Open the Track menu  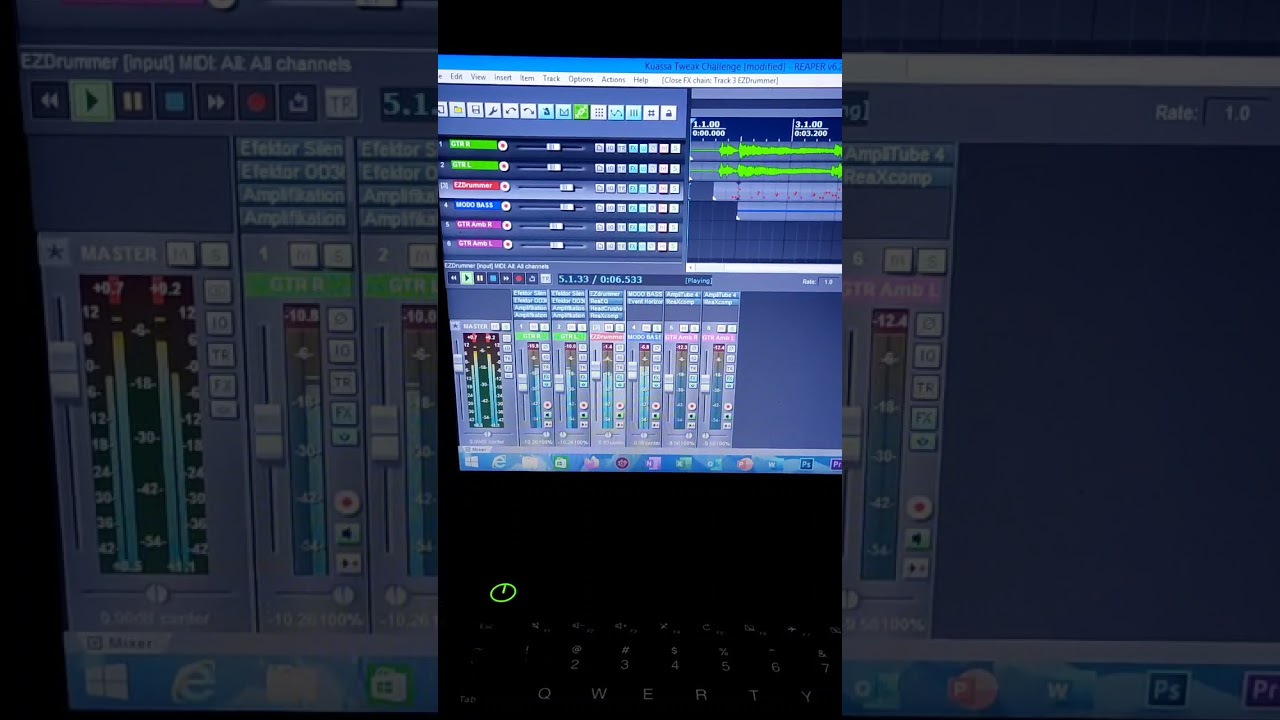pos(551,78)
